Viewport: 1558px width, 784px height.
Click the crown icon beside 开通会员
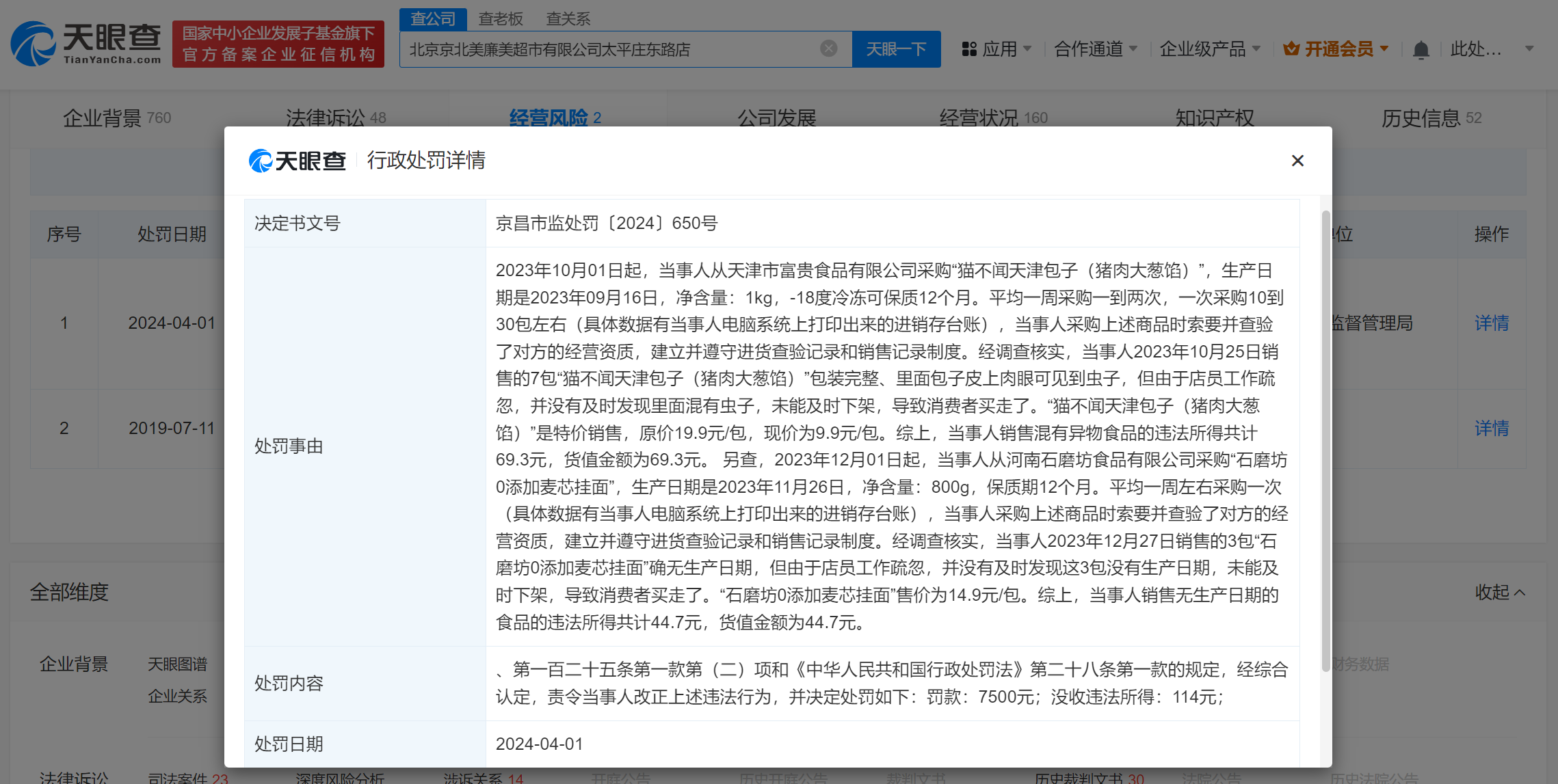click(x=1291, y=49)
